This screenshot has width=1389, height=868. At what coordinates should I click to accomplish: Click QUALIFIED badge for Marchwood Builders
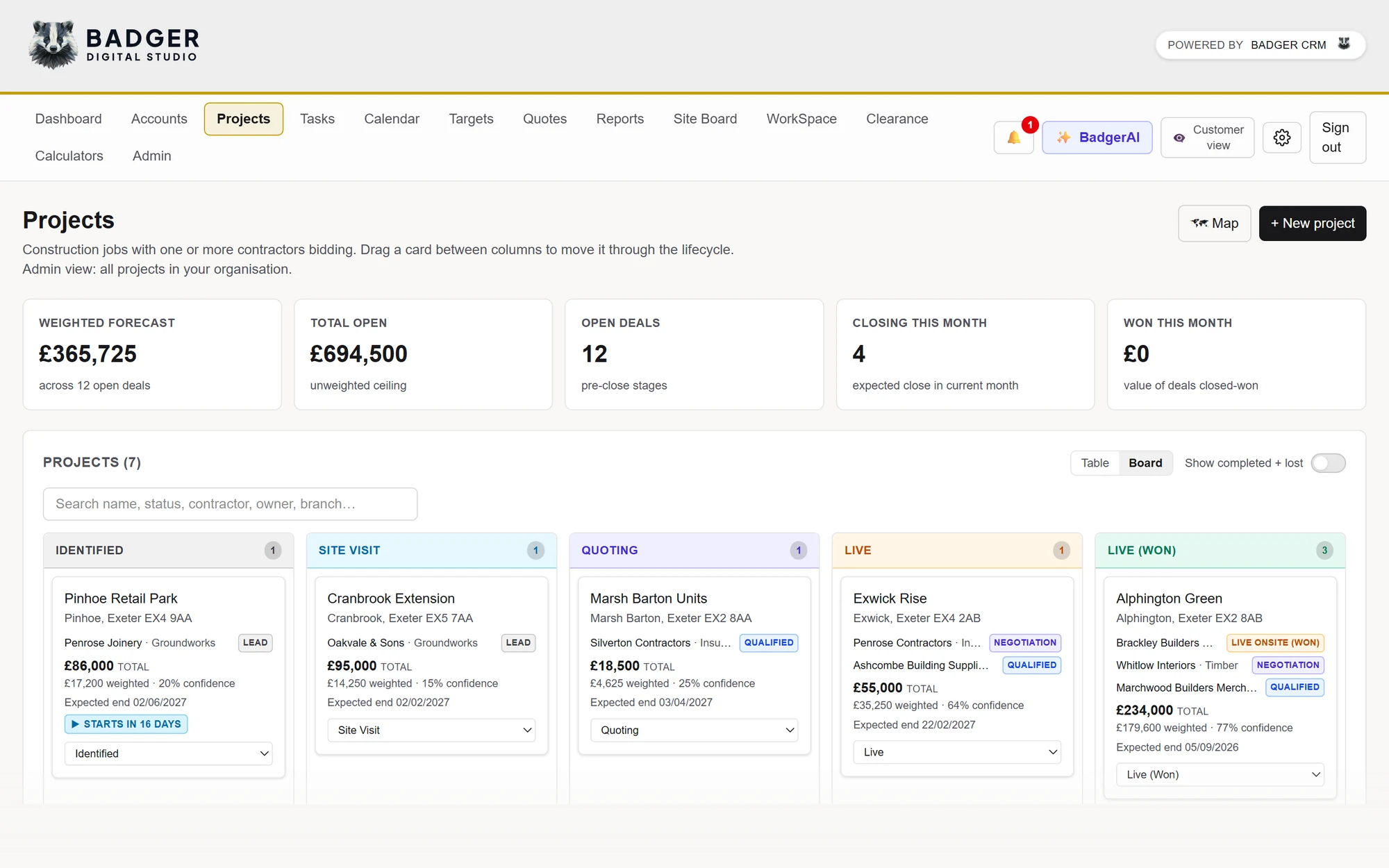1295,687
